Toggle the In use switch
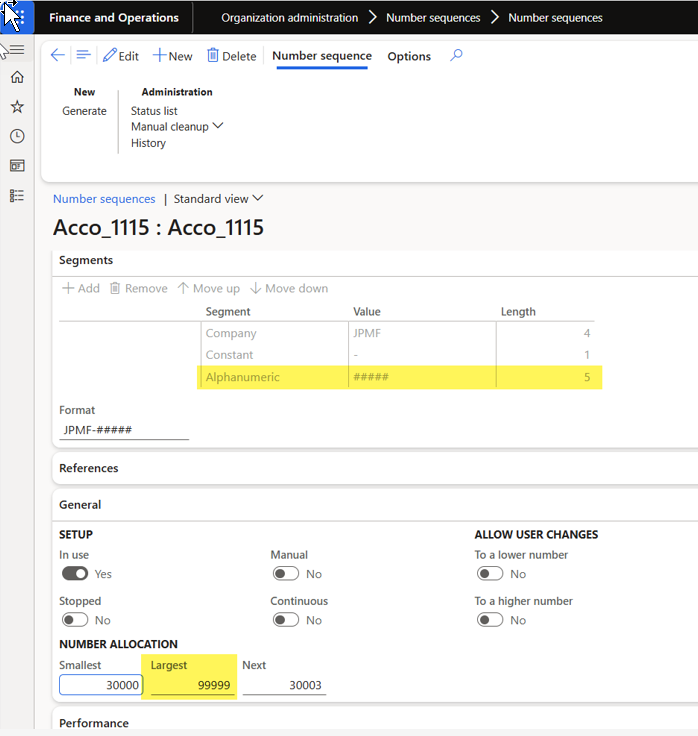Screen dimensions: 698x736 tap(75, 574)
